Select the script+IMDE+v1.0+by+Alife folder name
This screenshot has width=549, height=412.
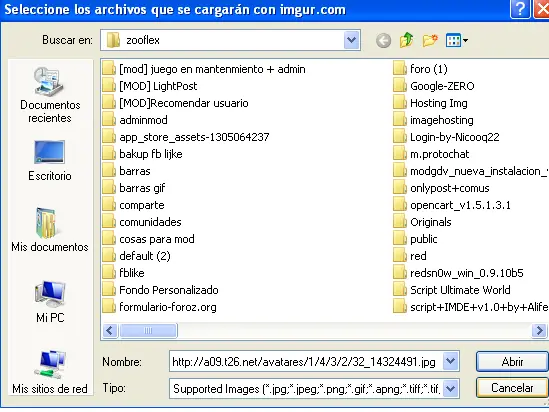[x=479, y=307]
